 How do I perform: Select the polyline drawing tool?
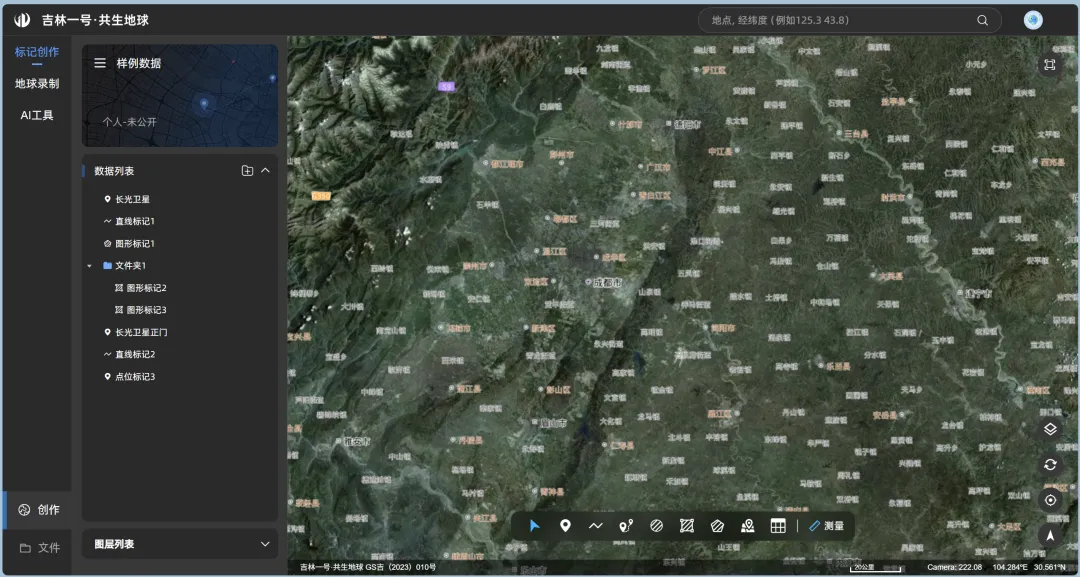coord(595,526)
